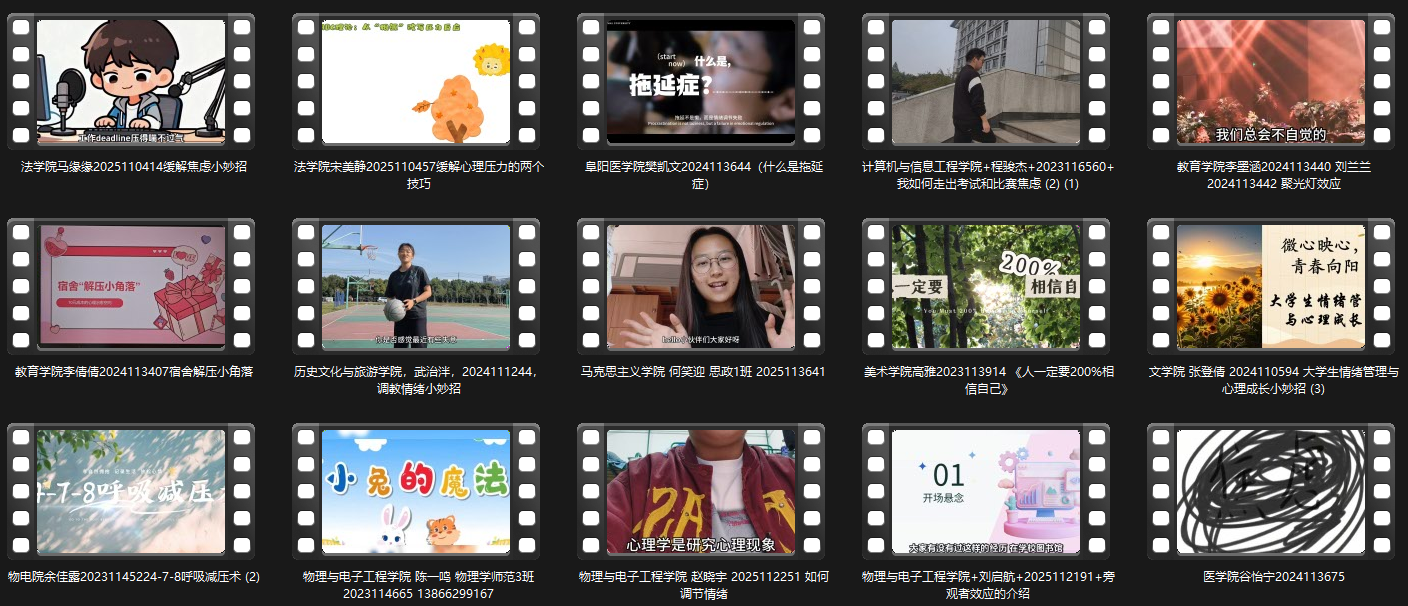The image size is (1408, 606).
Task: Click the 教育学院李倩倩 宿舍解压小角落 file name
Action: (x=134, y=372)
